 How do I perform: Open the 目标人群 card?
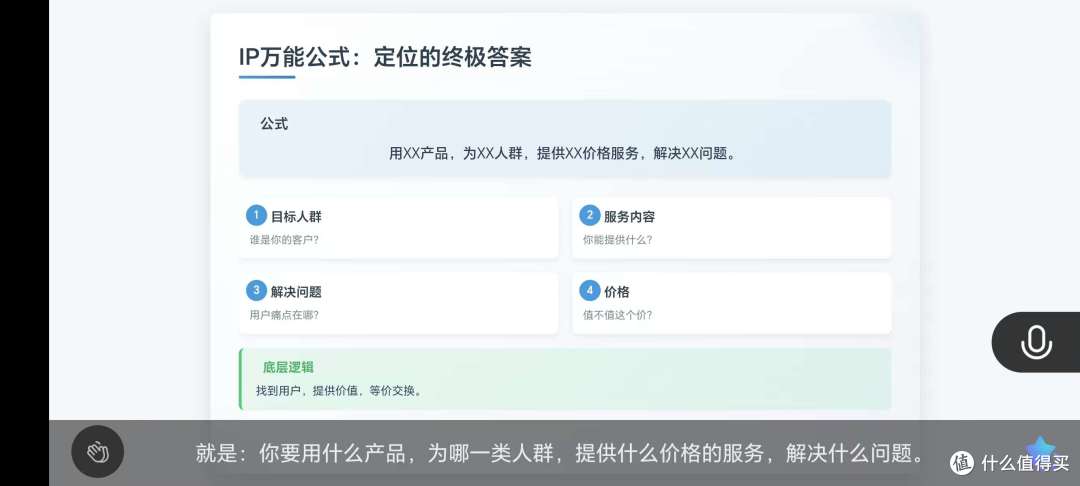click(398, 228)
